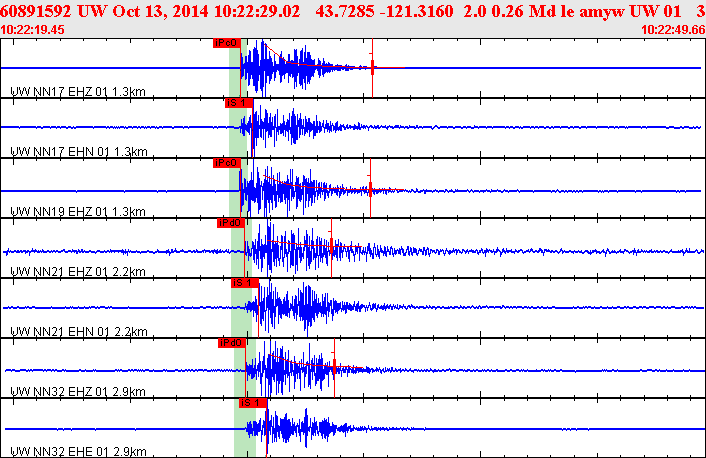This screenshot has height=458, width=706.
Task: Click the event header 60891592 UW title
Action: pos(50,11)
